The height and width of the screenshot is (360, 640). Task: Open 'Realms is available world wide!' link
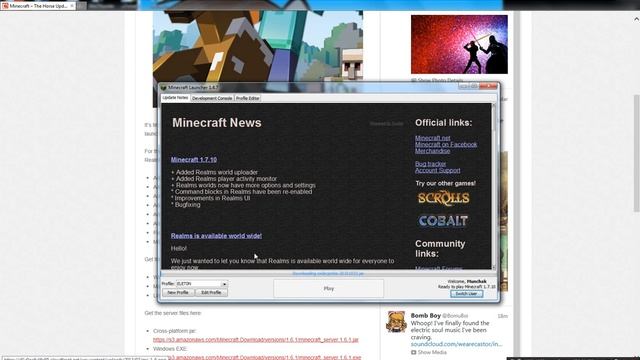coord(216,236)
